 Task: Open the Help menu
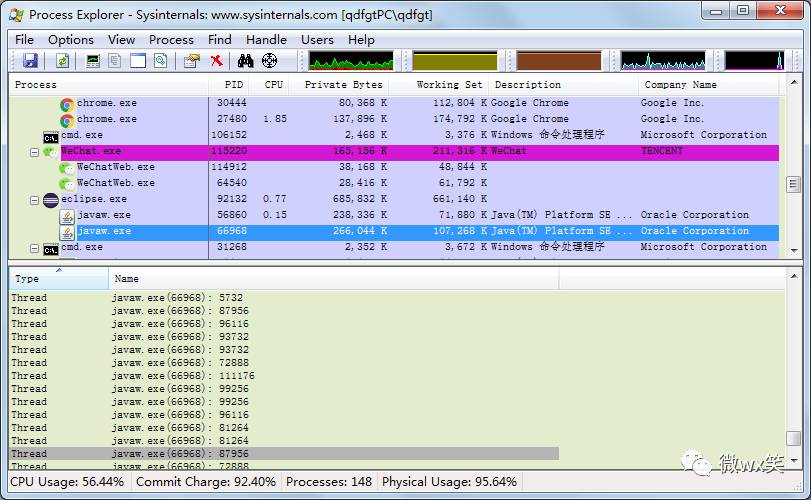[361, 40]
